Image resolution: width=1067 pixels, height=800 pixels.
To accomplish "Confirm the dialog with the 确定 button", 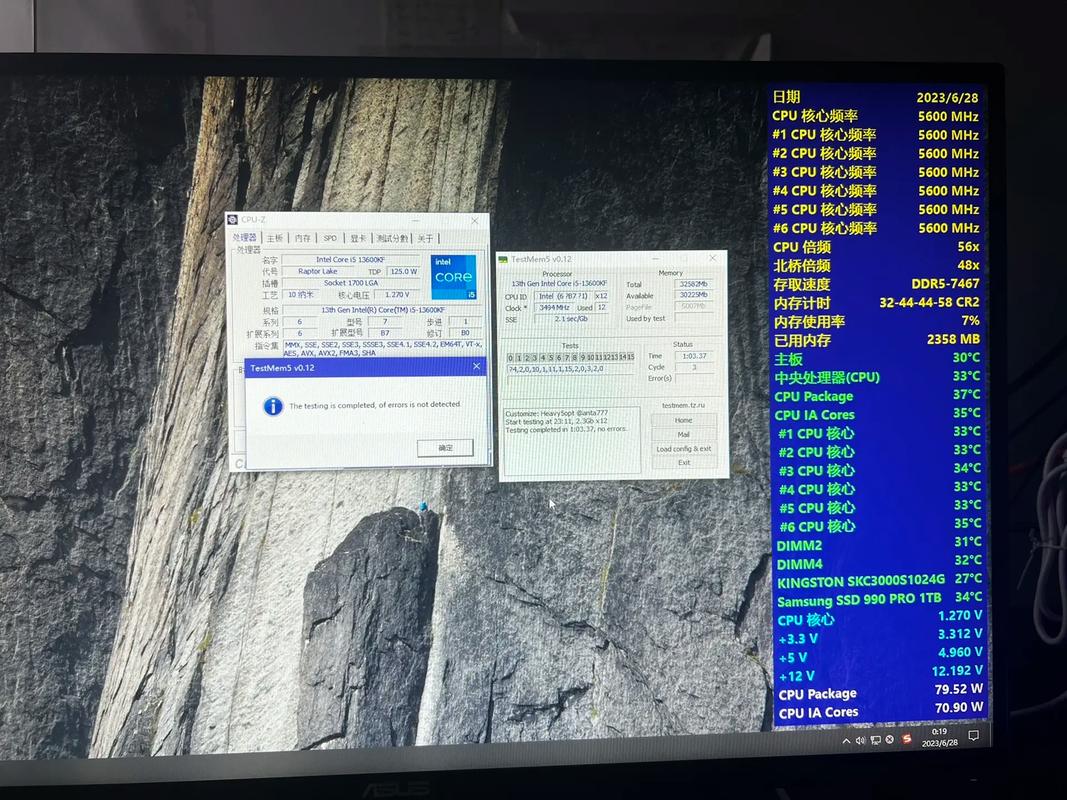I will coord(445,448).
